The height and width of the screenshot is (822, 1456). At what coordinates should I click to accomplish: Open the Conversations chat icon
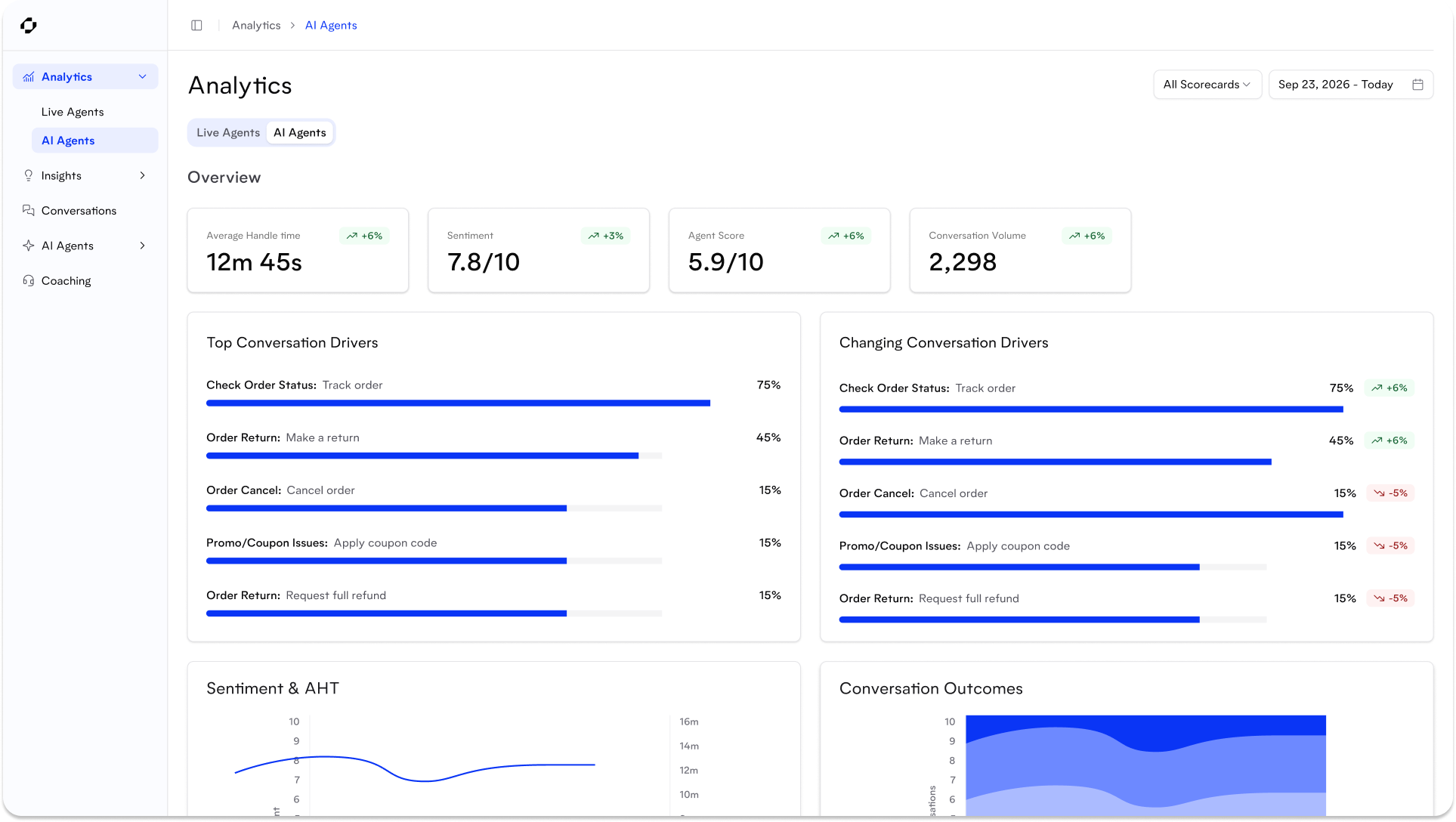pyautogui.click(x=28, y=210)
